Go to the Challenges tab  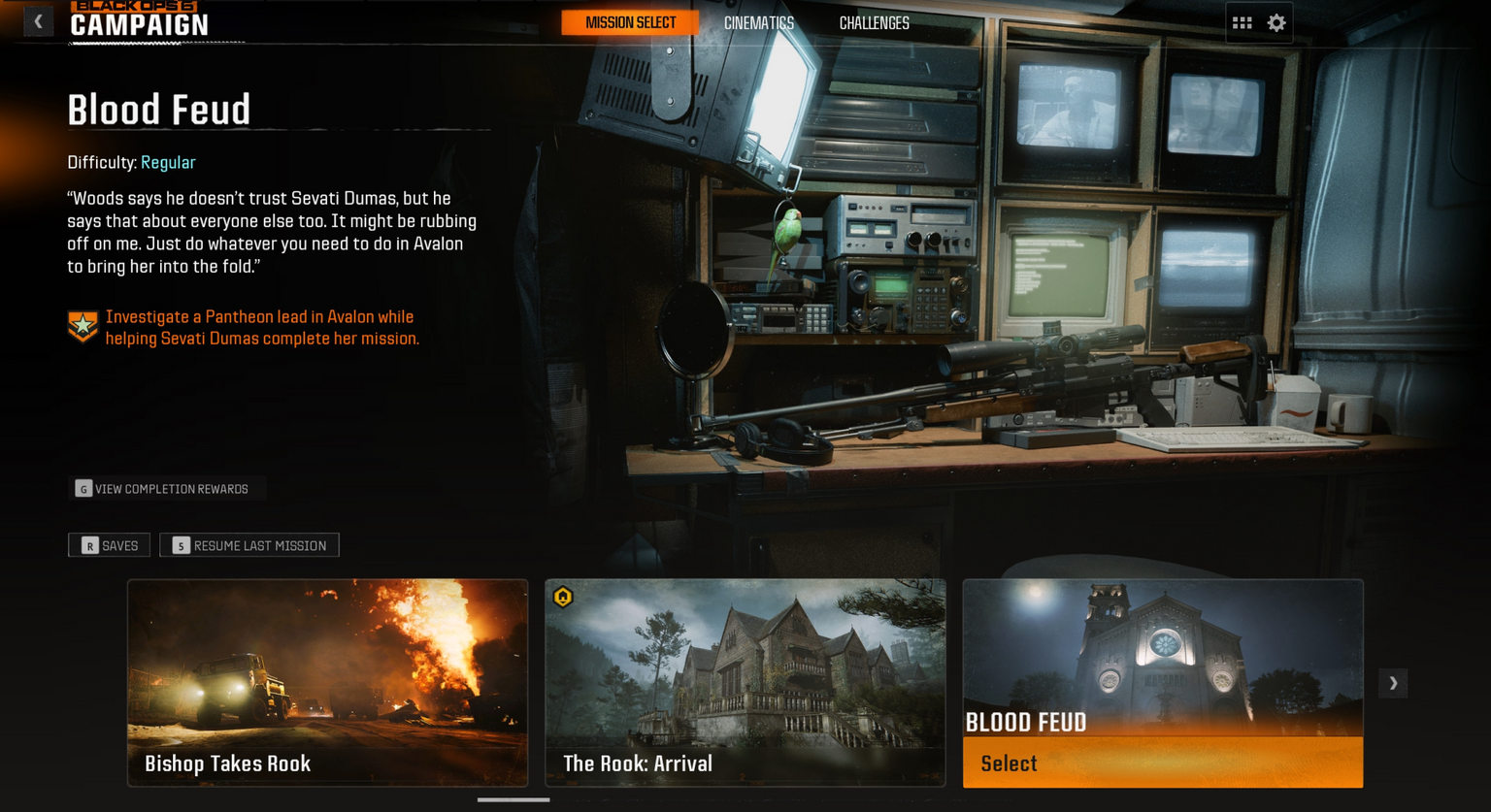pos(874,23)
